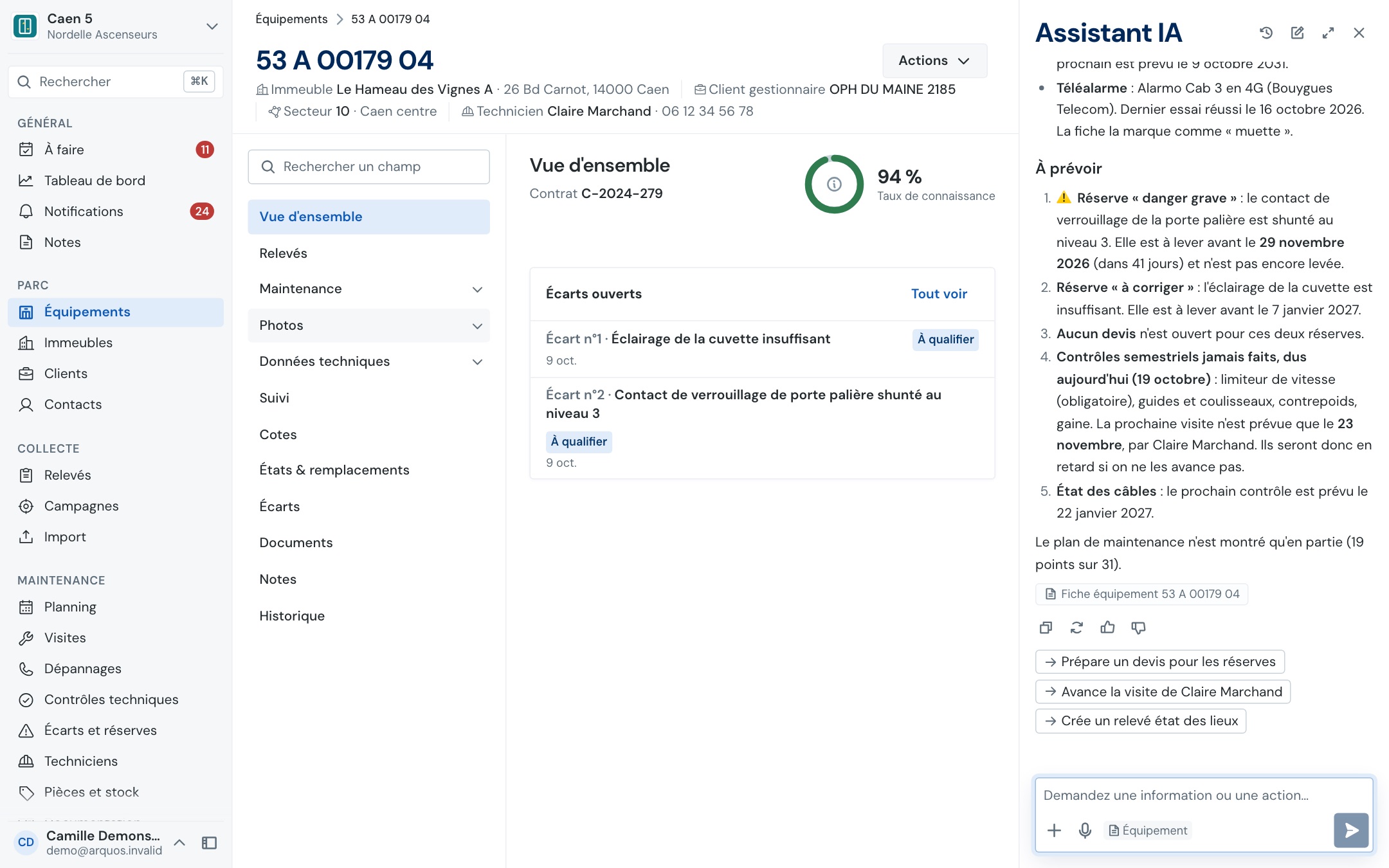Toggle the sidebar collapse icon
This screenshot has height=868, width=1389.
(x=210, y=842)
